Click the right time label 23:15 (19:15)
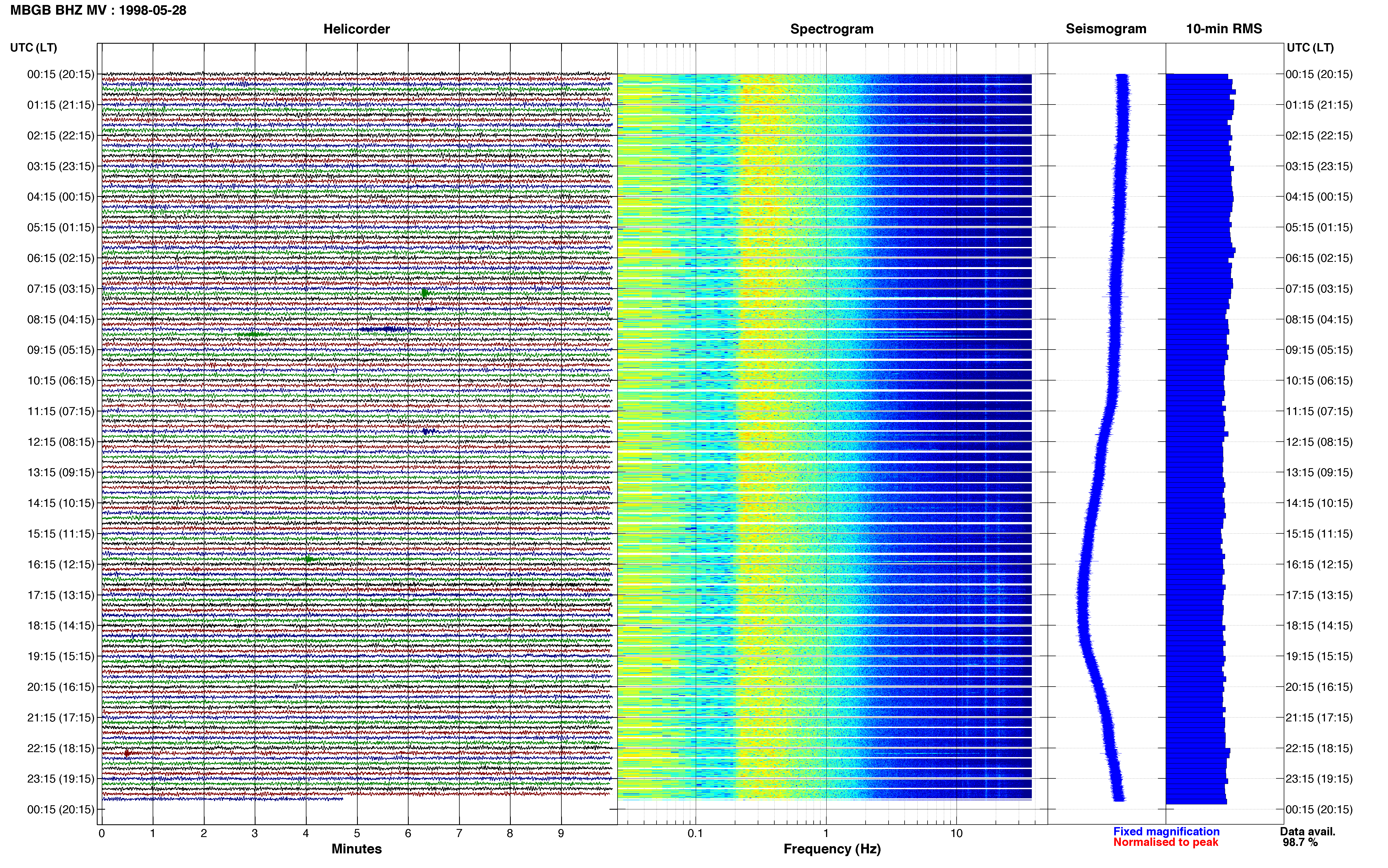Viewport: 1388px width, 868px height. (x=1319, y=778)
